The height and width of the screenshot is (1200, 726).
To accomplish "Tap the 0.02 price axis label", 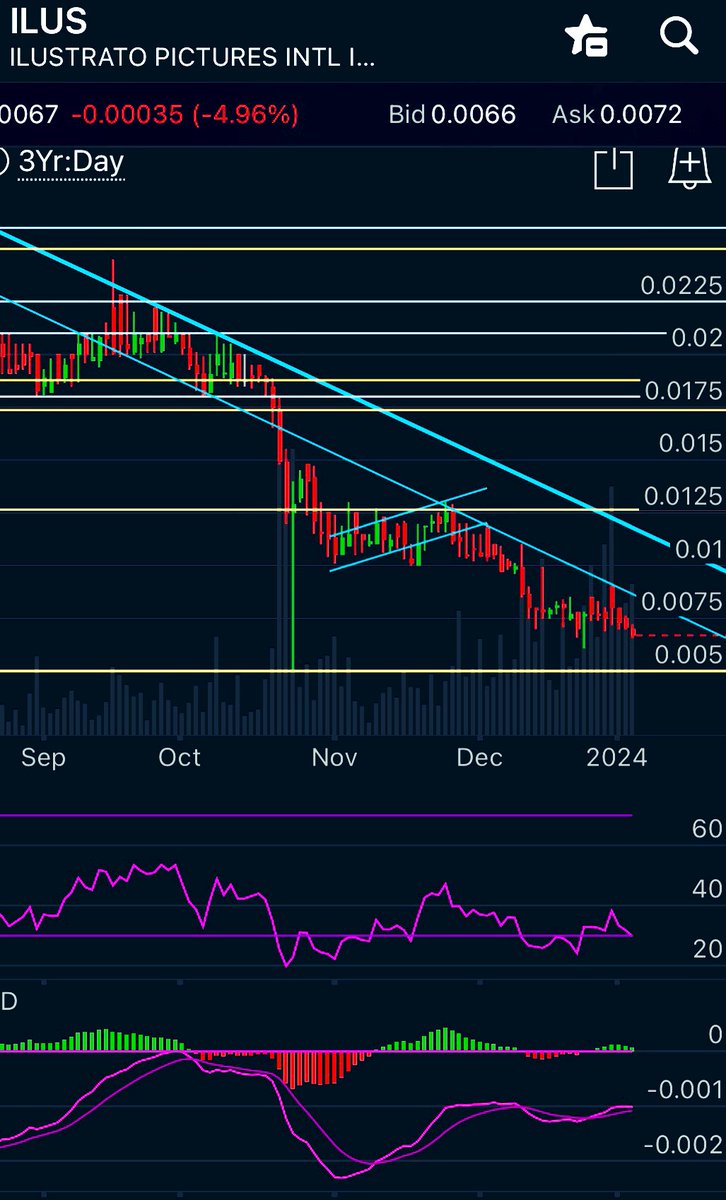I will (x=696, y=338).
